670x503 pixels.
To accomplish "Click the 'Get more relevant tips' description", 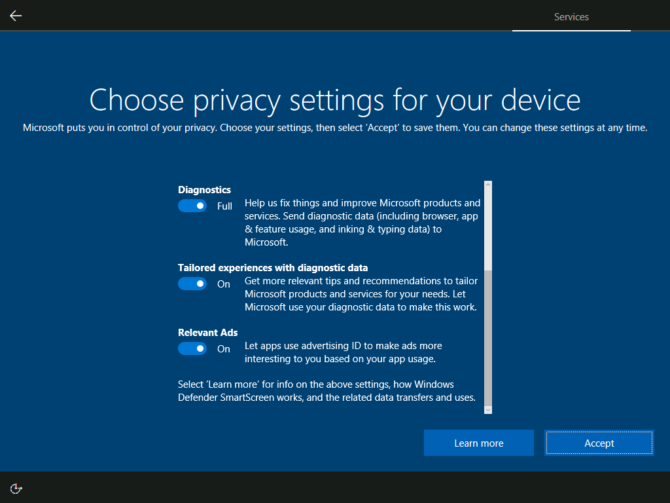I will pos(361,294).
